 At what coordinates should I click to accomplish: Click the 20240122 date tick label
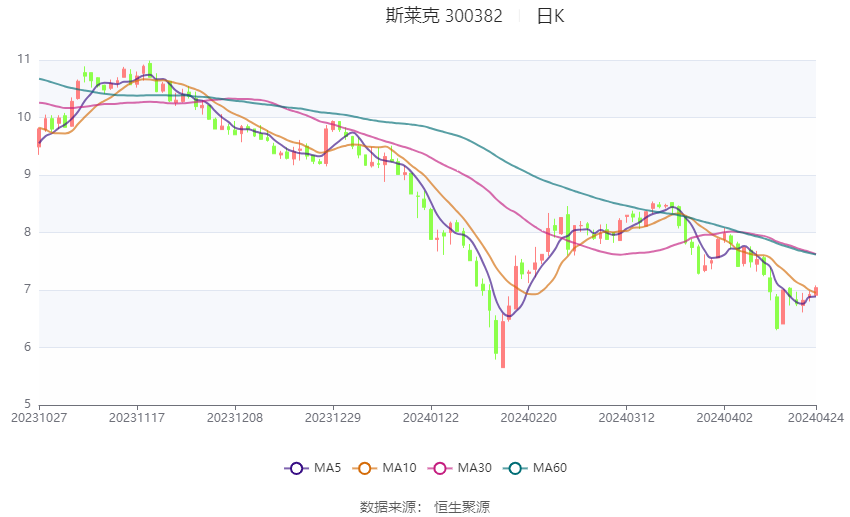430,418
